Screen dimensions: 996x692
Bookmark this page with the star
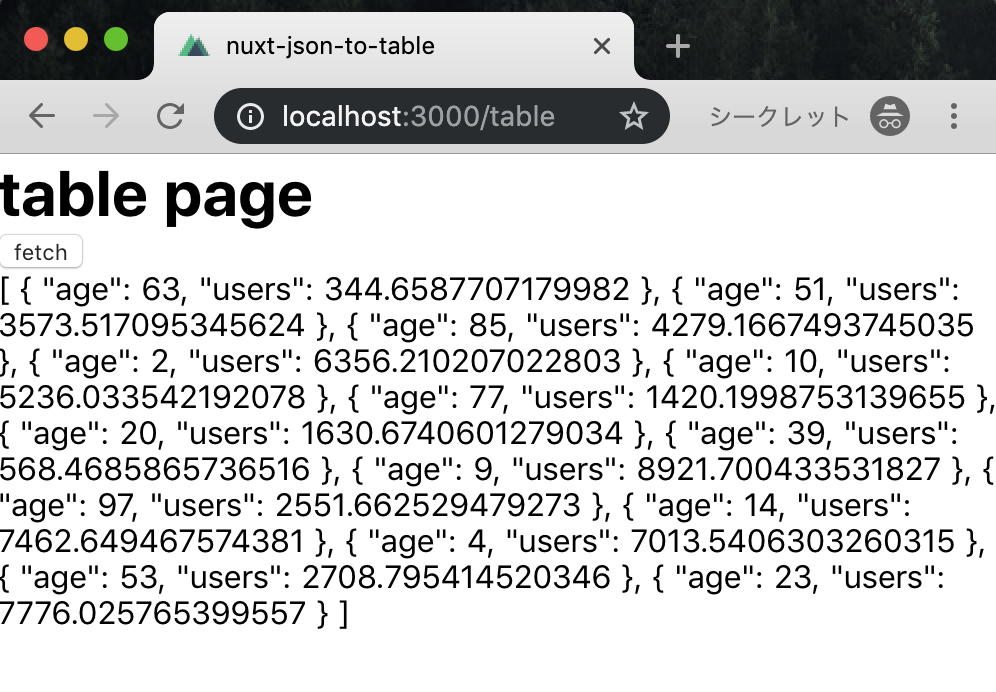tap(634, 117)
